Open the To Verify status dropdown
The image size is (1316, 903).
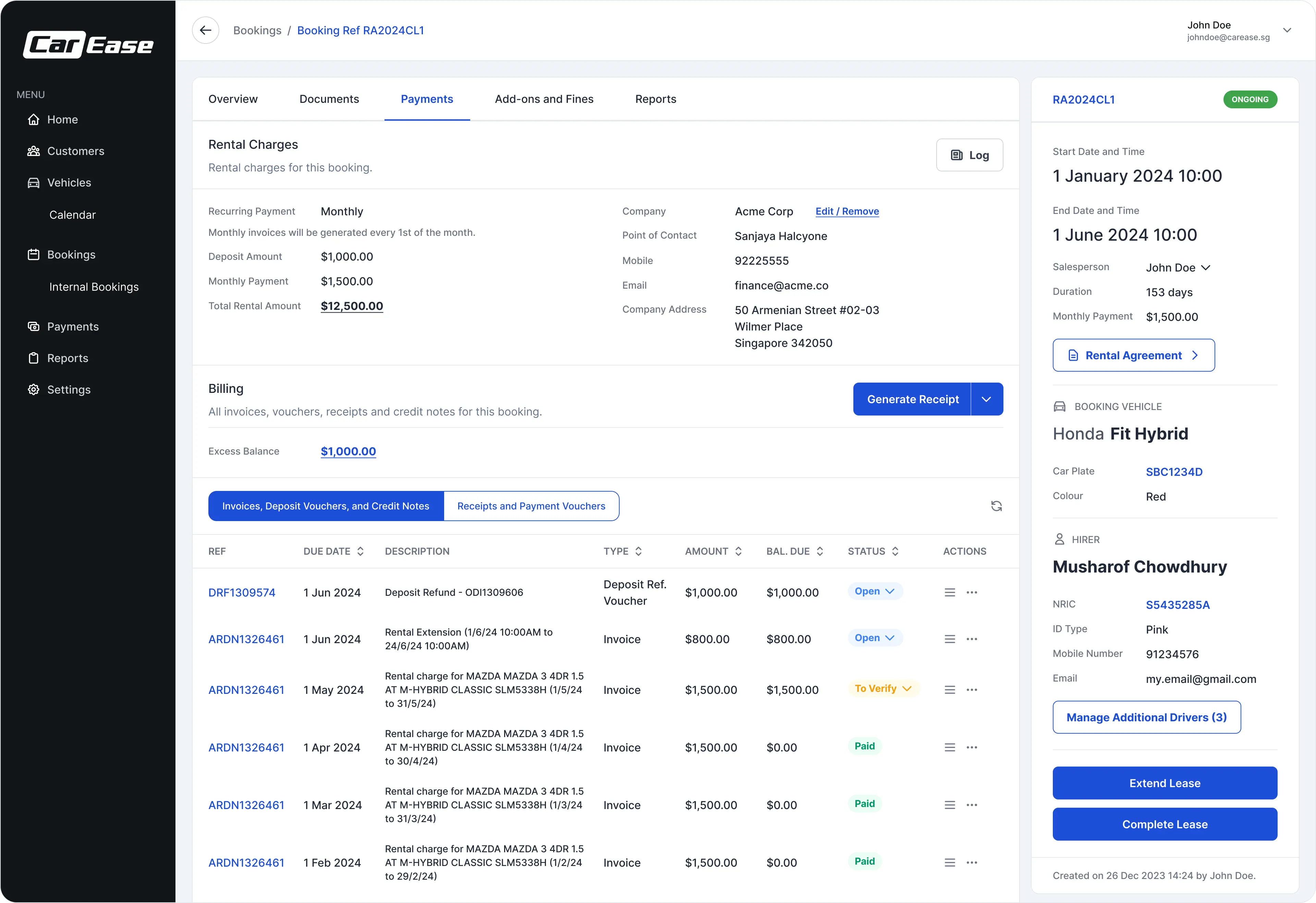pyautogui.click(x=884, y=688)
